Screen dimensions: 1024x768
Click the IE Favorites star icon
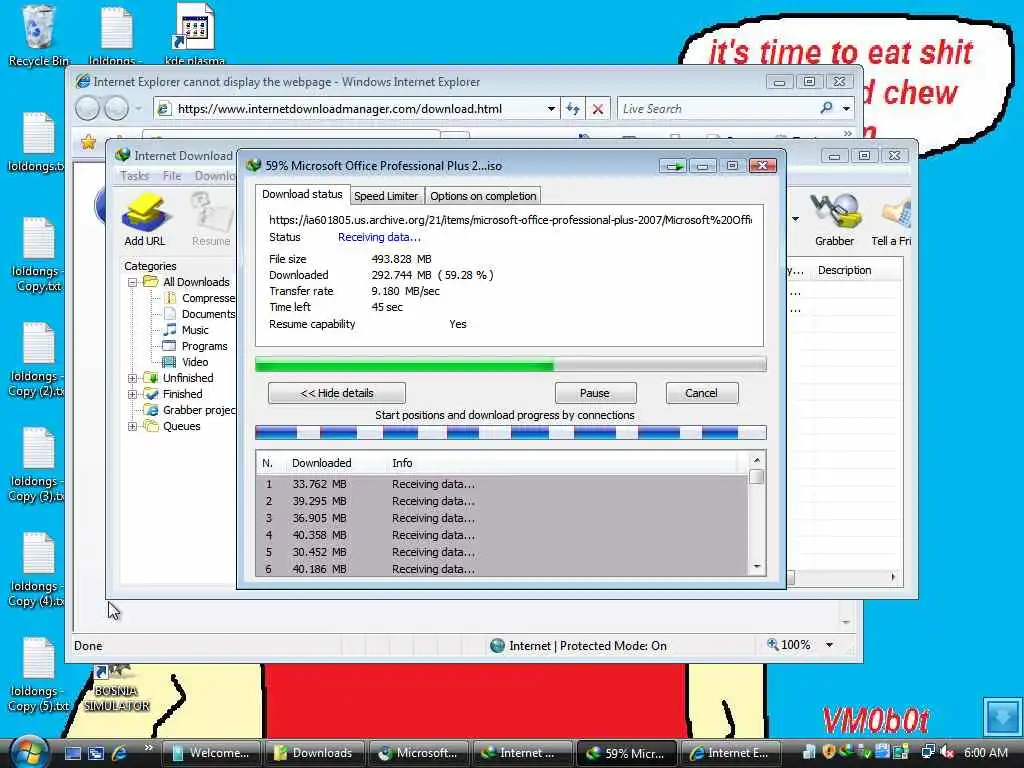88,141
